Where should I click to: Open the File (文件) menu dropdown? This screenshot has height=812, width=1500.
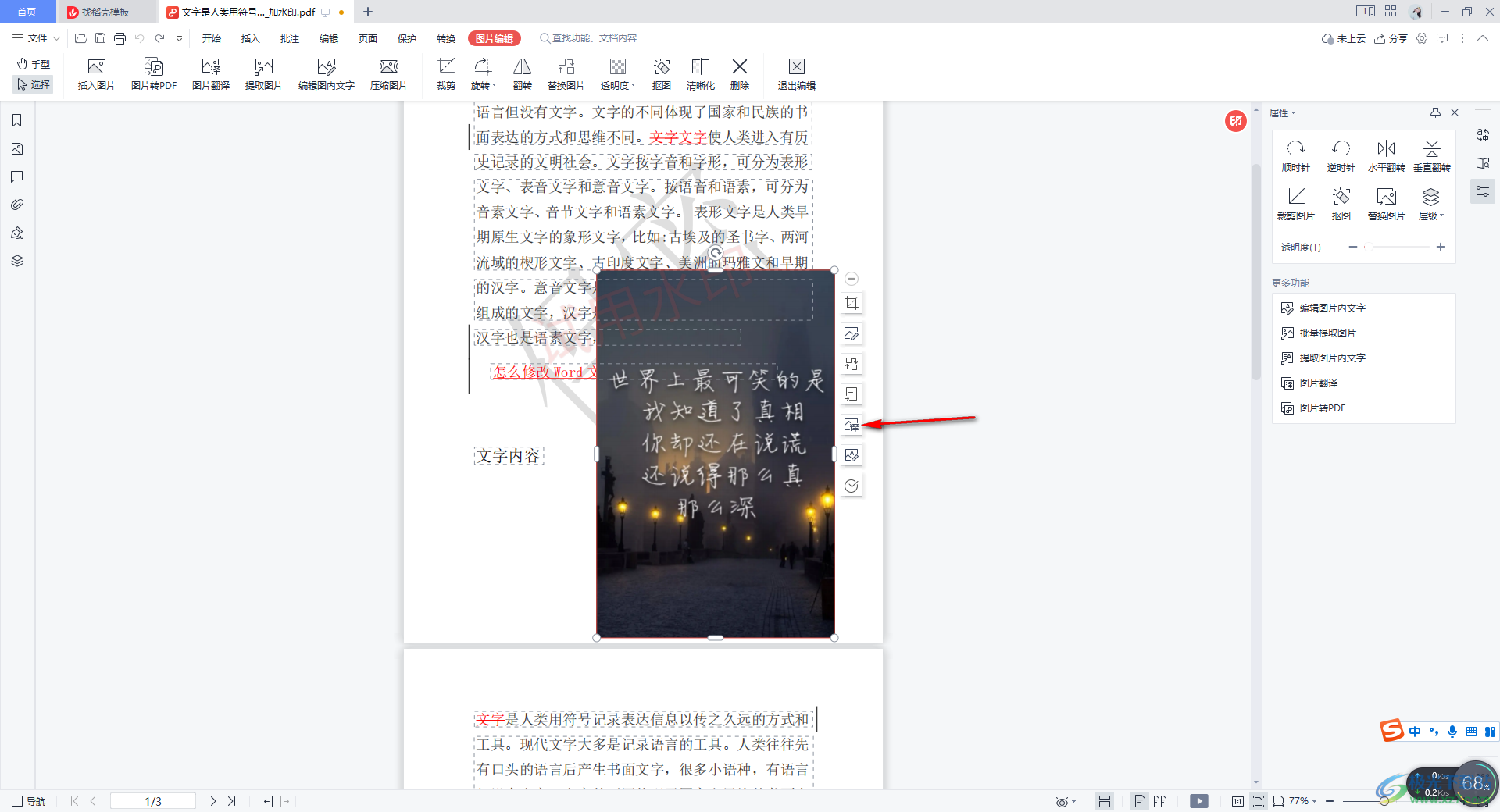point(37,38)
